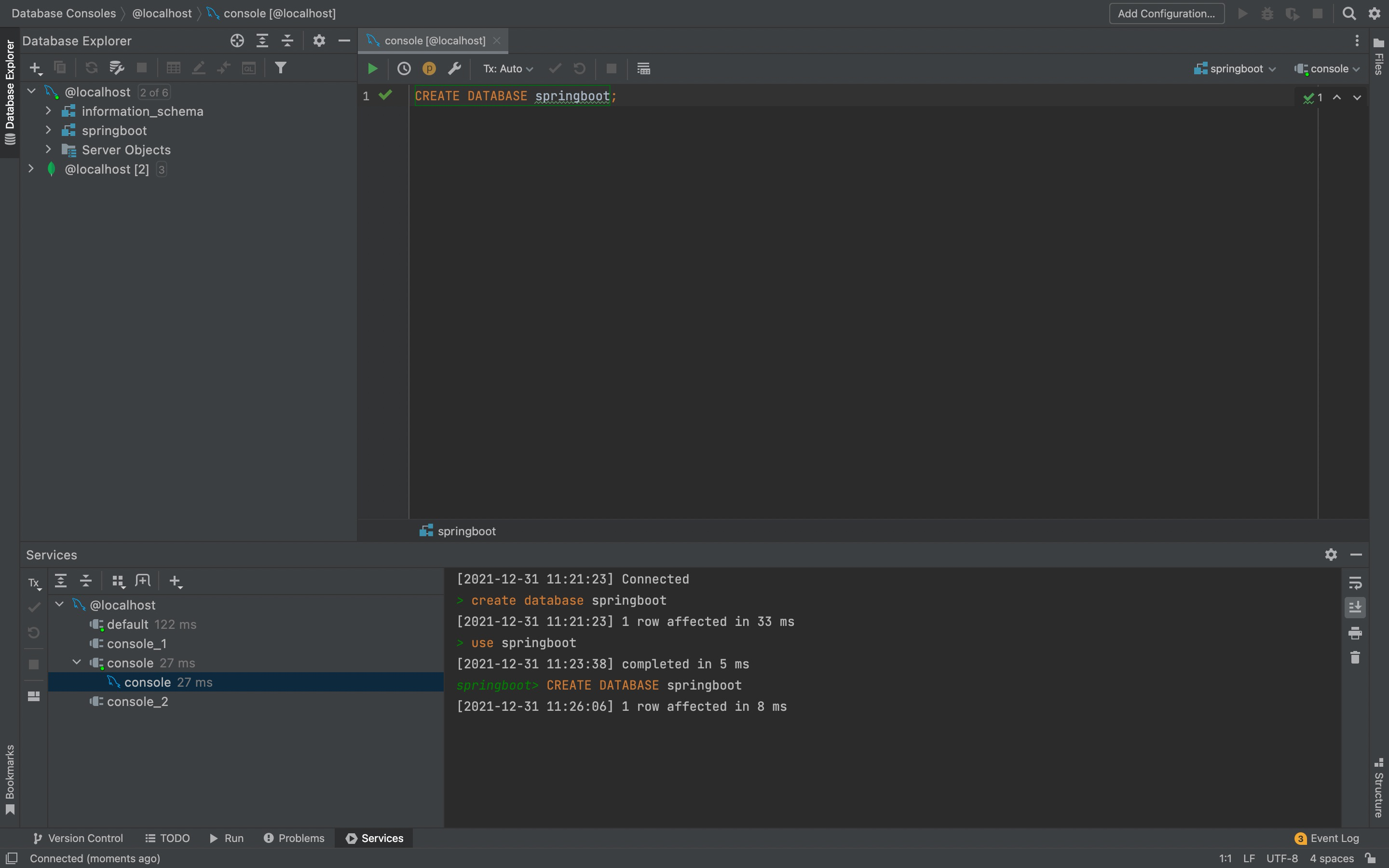Open the Tx: Auto transaction mode dropdown
Viewport: 1389px width, 868px height.
pyautogui.click(x=507, y=68)
